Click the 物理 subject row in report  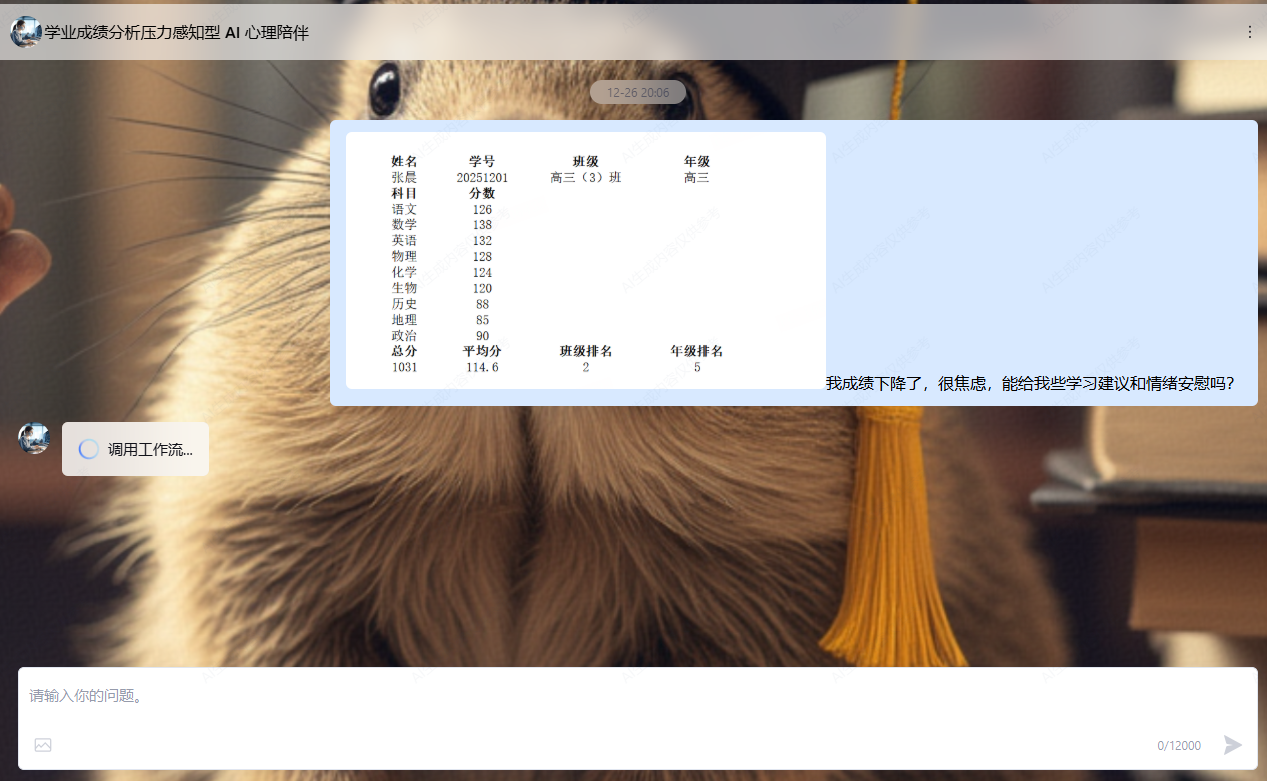442,257
